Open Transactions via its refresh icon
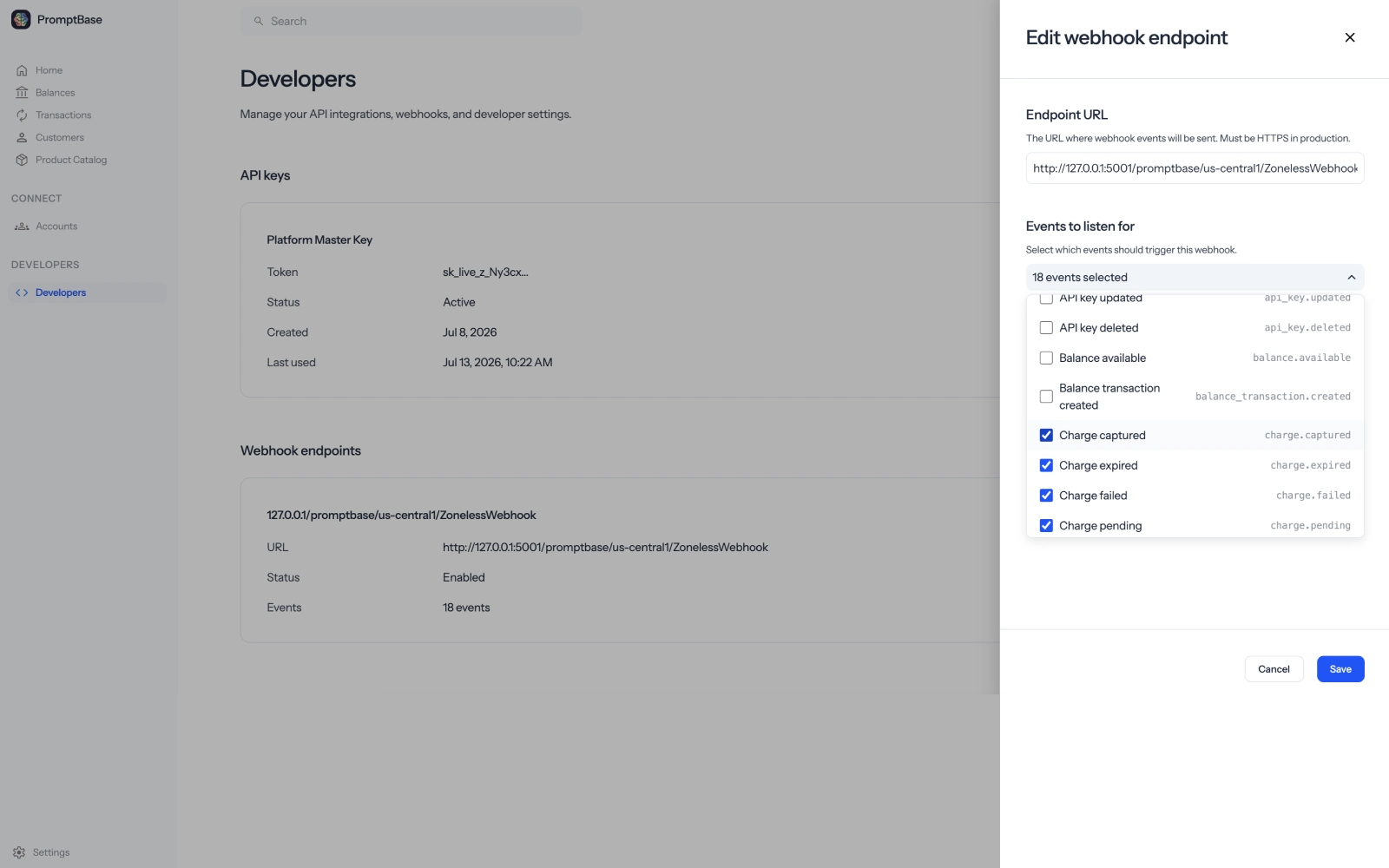This screenshot has width=1389, height=868. [22, 115]
